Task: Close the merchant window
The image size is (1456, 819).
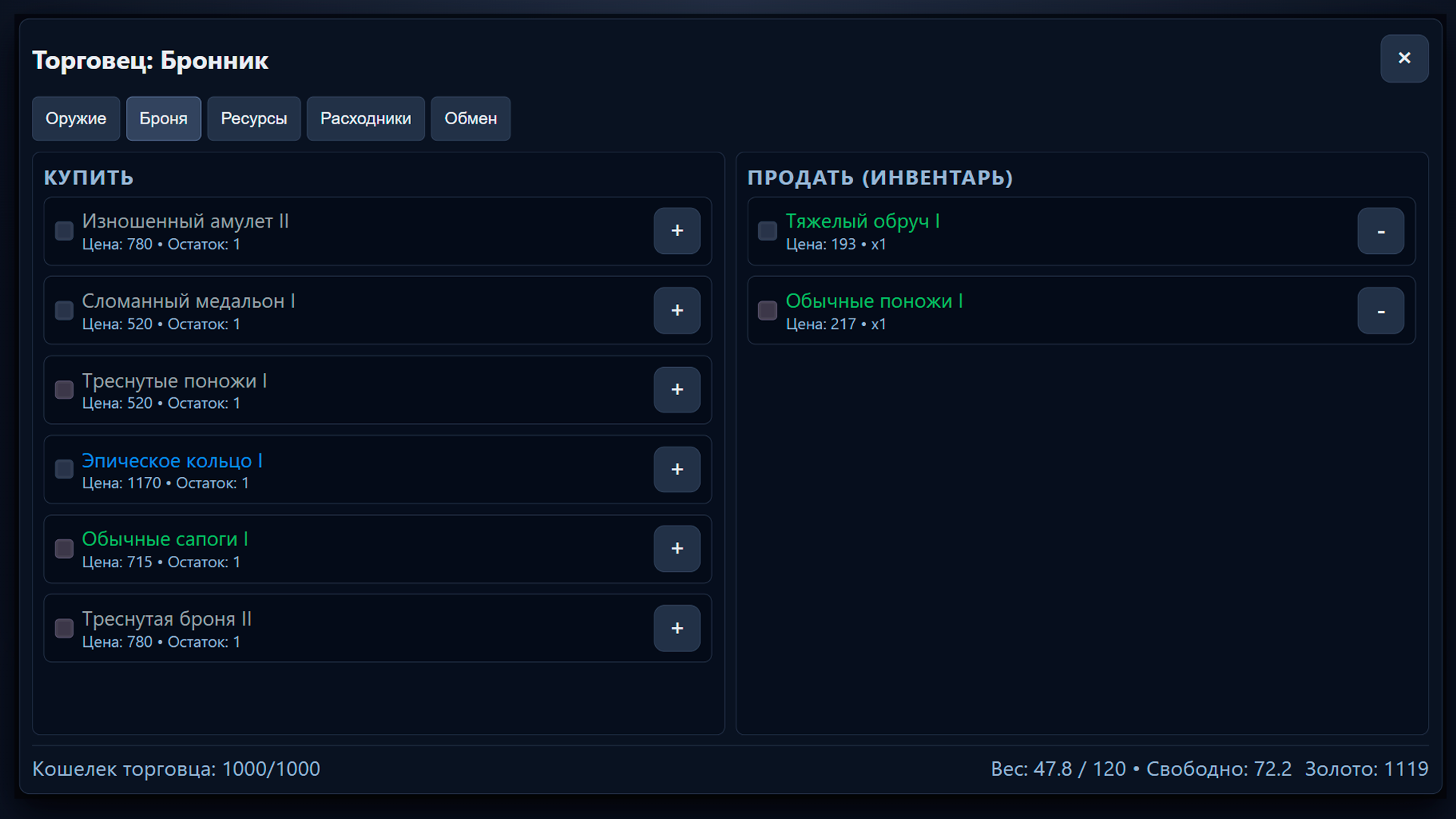Action: [1404, 58]
